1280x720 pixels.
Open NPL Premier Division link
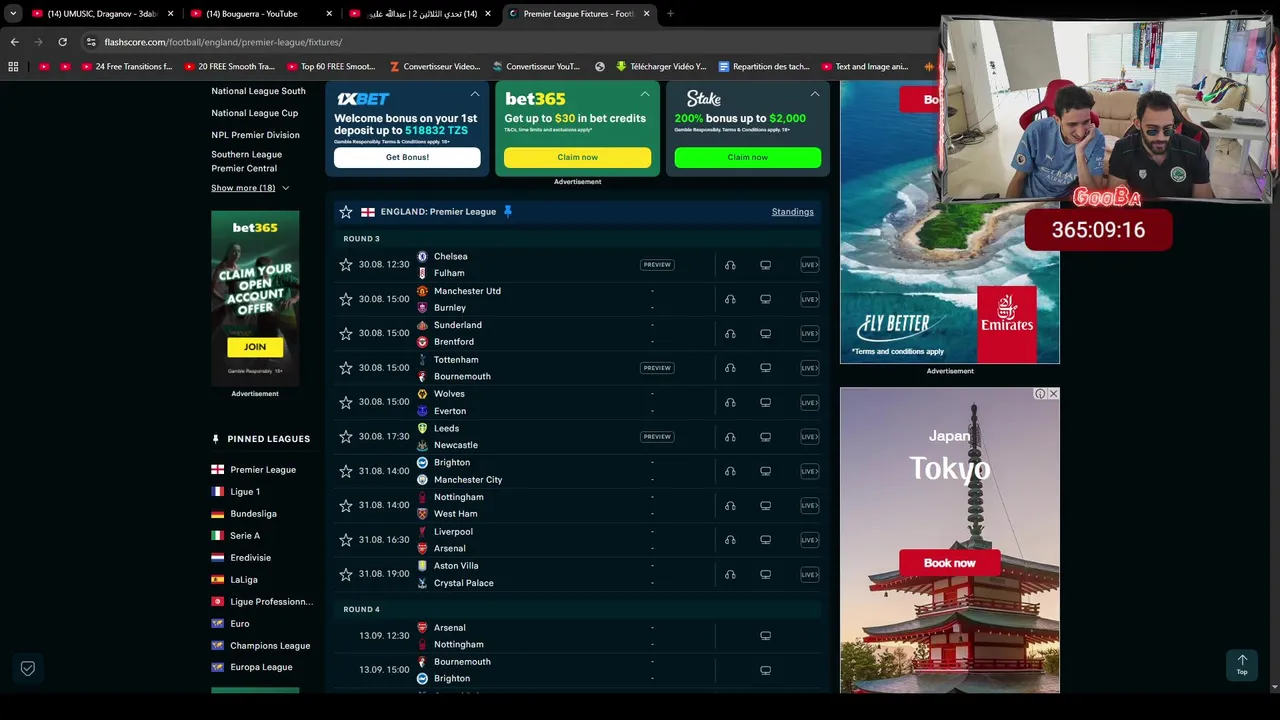tap(255, 135)
